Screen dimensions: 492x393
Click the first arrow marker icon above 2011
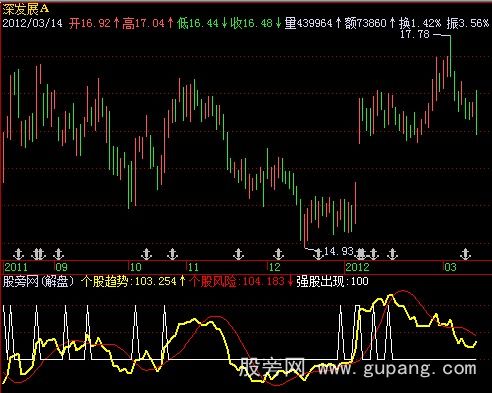point(18,254)
